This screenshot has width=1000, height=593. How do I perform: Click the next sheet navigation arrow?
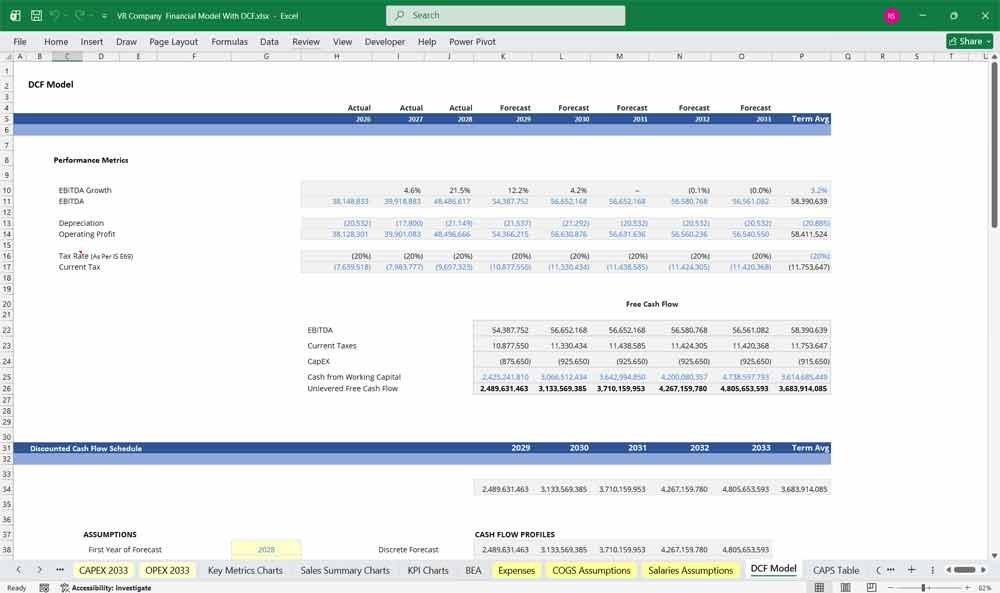tap(39, 569)
